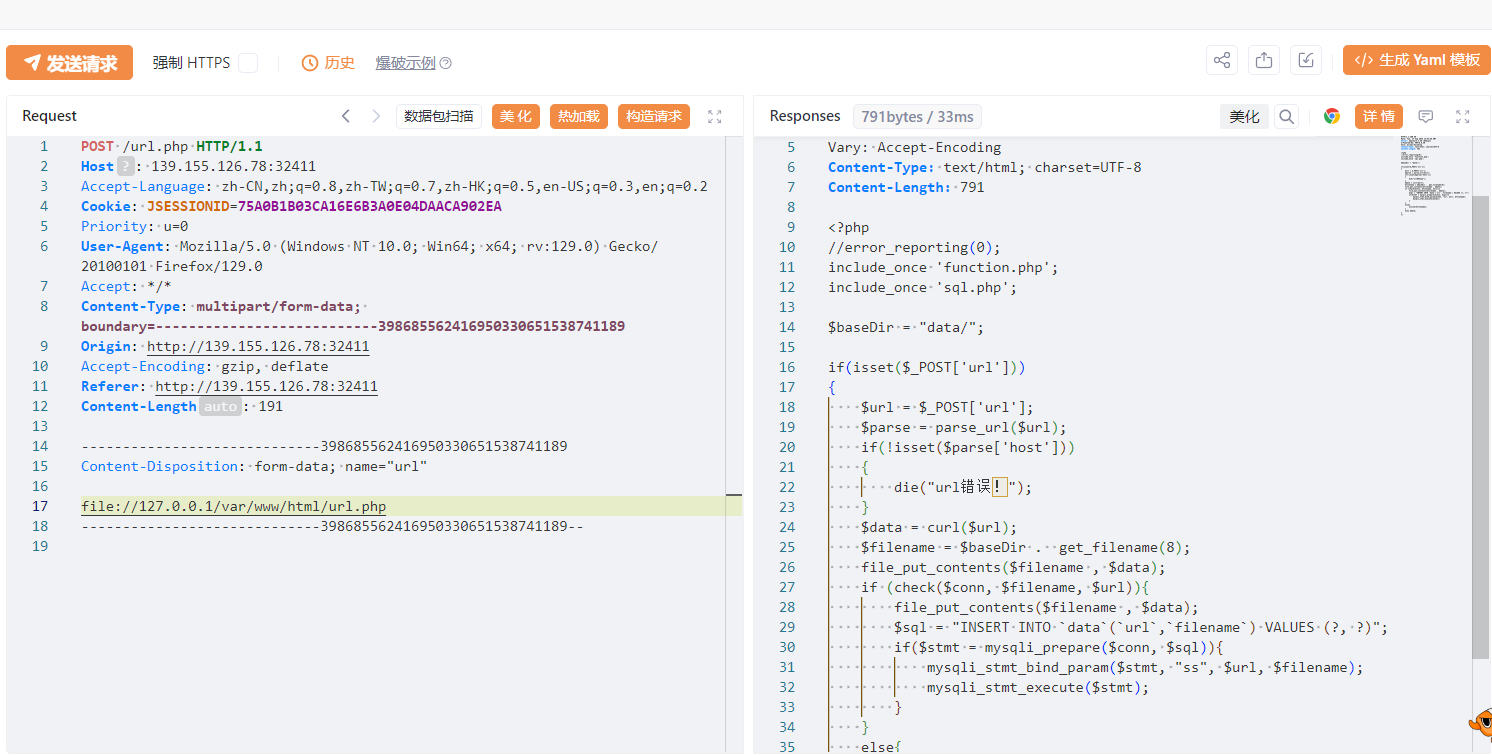Click the Host tag badge on line 2

pyautogui.click(x=125, y=166)
